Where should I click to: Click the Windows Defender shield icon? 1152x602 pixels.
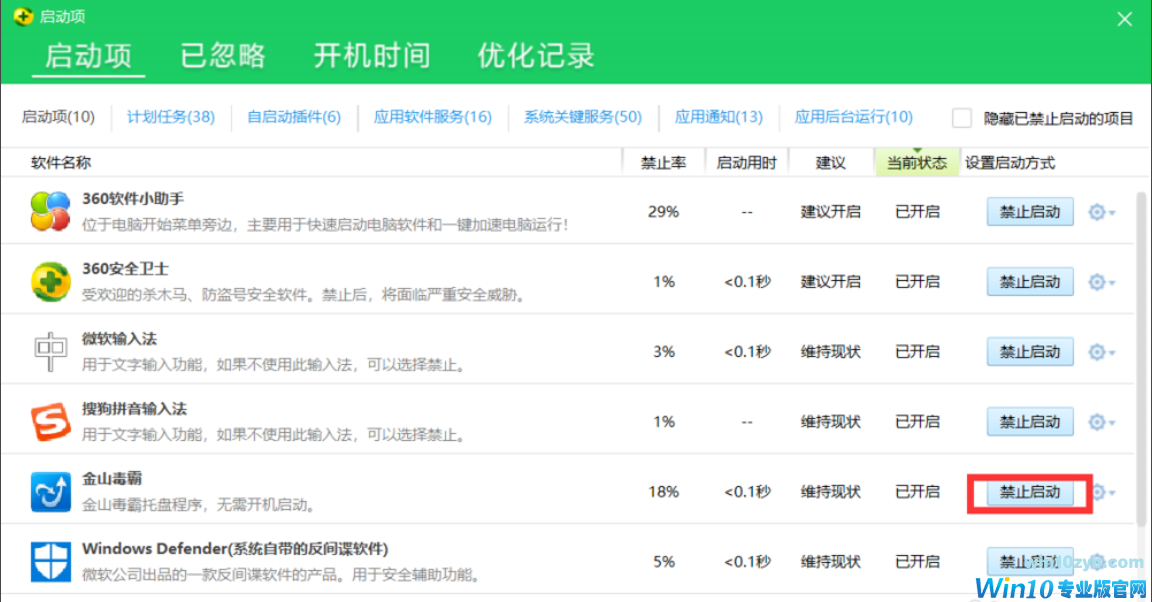[x=50, y=562]
